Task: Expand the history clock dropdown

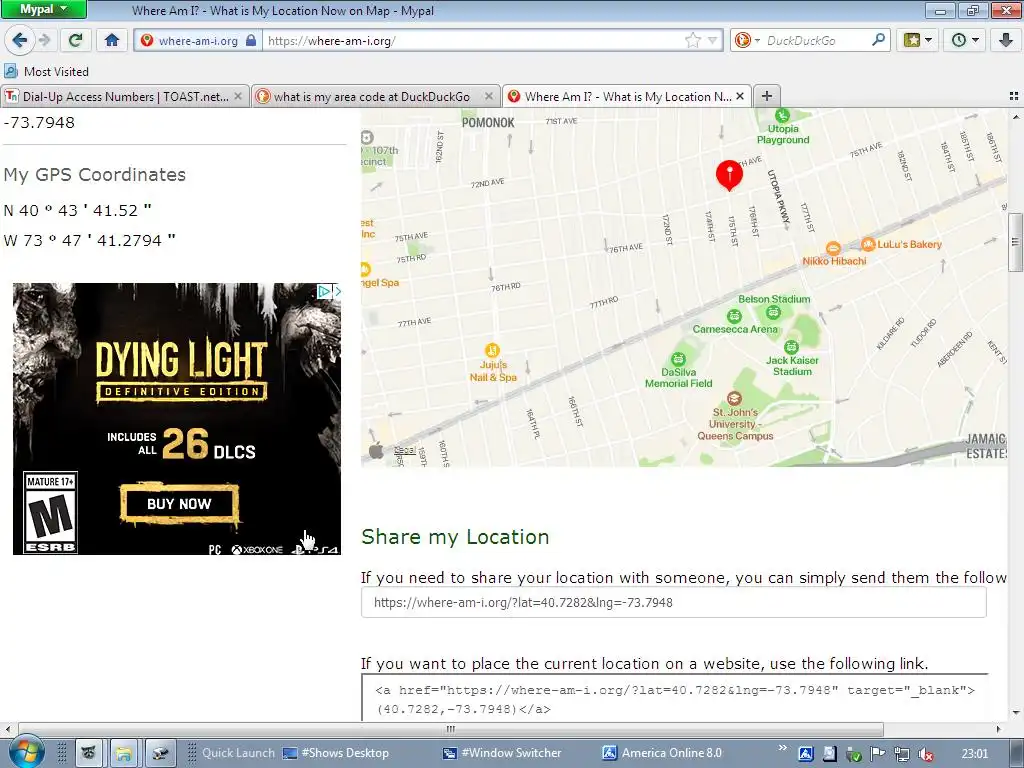Action: click(965, 40)
